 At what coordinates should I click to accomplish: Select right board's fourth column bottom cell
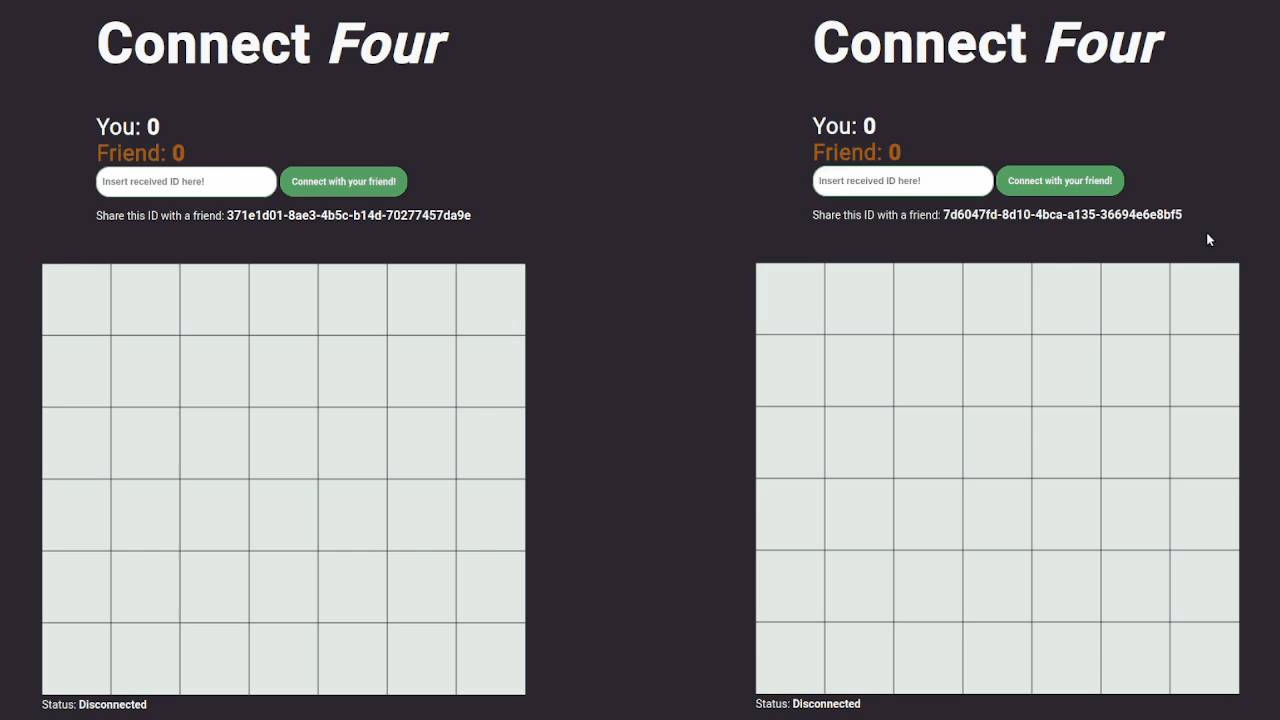click(x=997, y=657)
